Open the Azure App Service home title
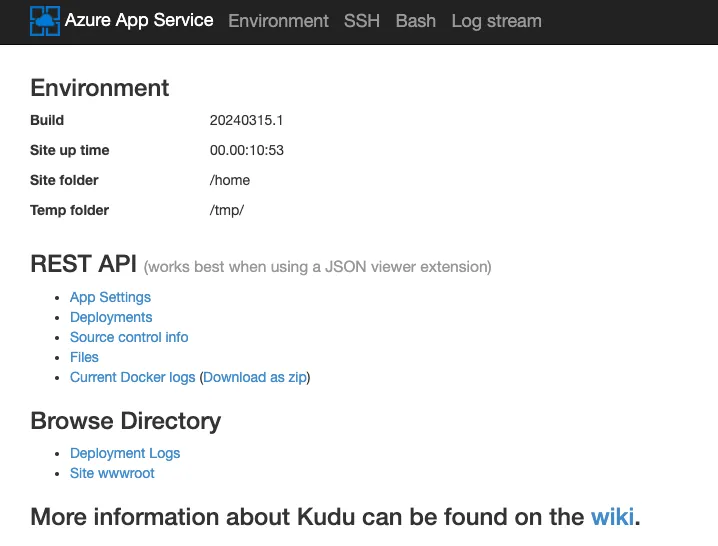Screen dimensions: 718x546 [139, 20]
